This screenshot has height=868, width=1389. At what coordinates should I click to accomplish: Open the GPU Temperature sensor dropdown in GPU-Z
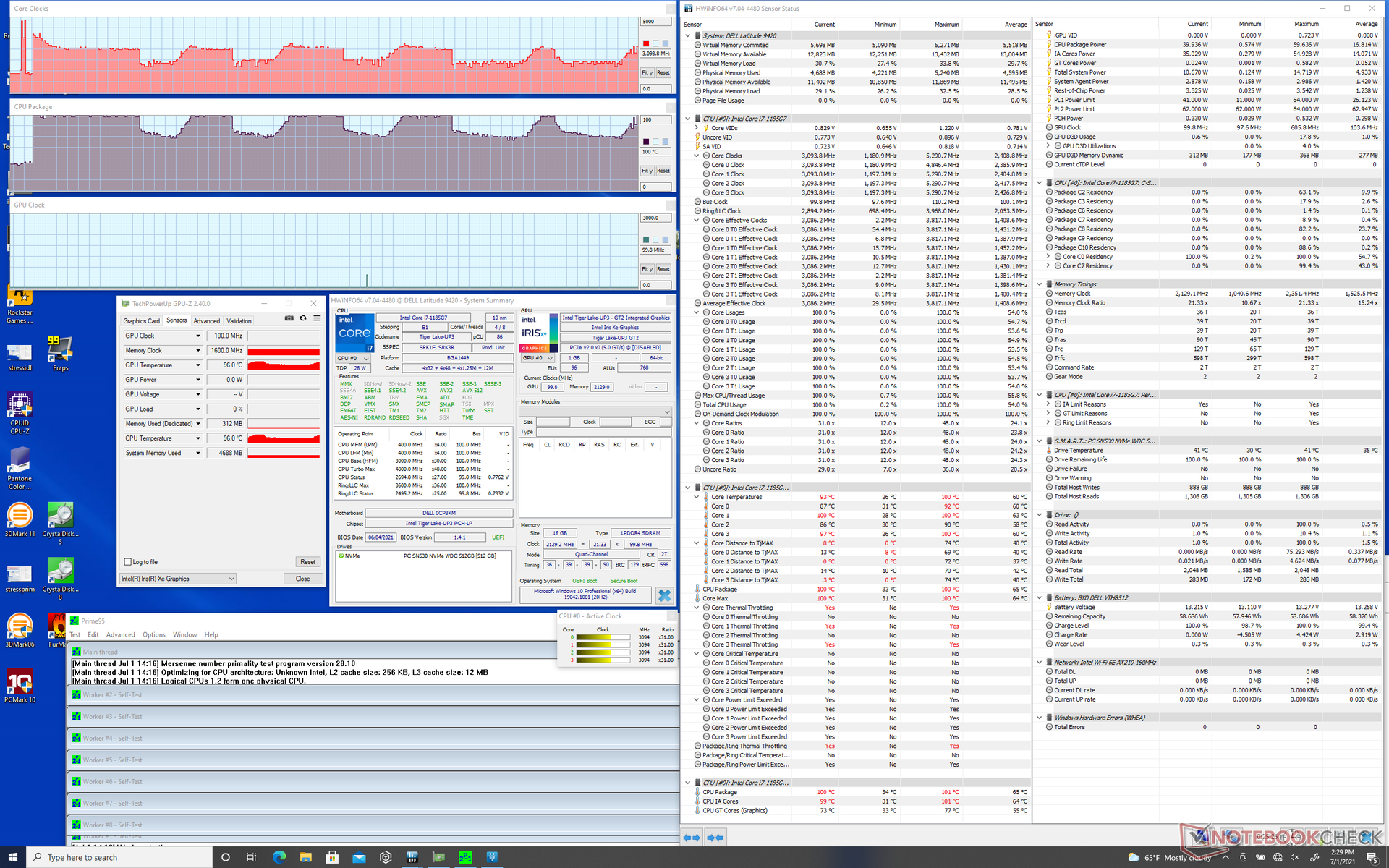(198, 365)
